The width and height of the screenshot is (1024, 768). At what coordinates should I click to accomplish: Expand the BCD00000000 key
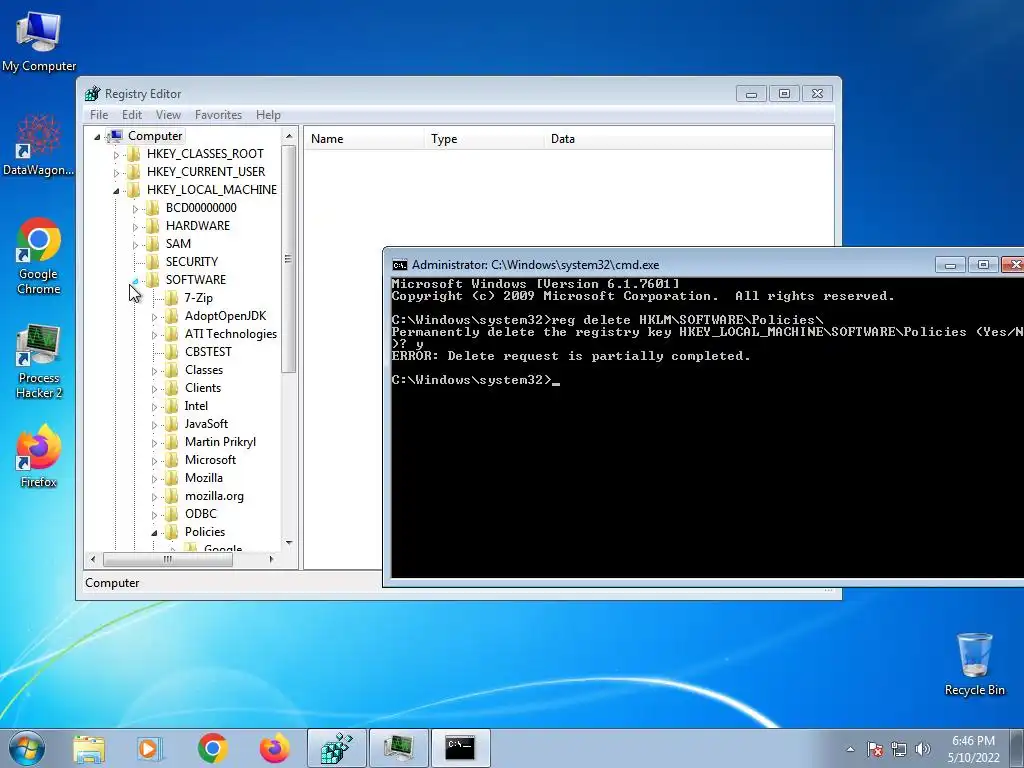pyautogui.click(x=135, y=209)
